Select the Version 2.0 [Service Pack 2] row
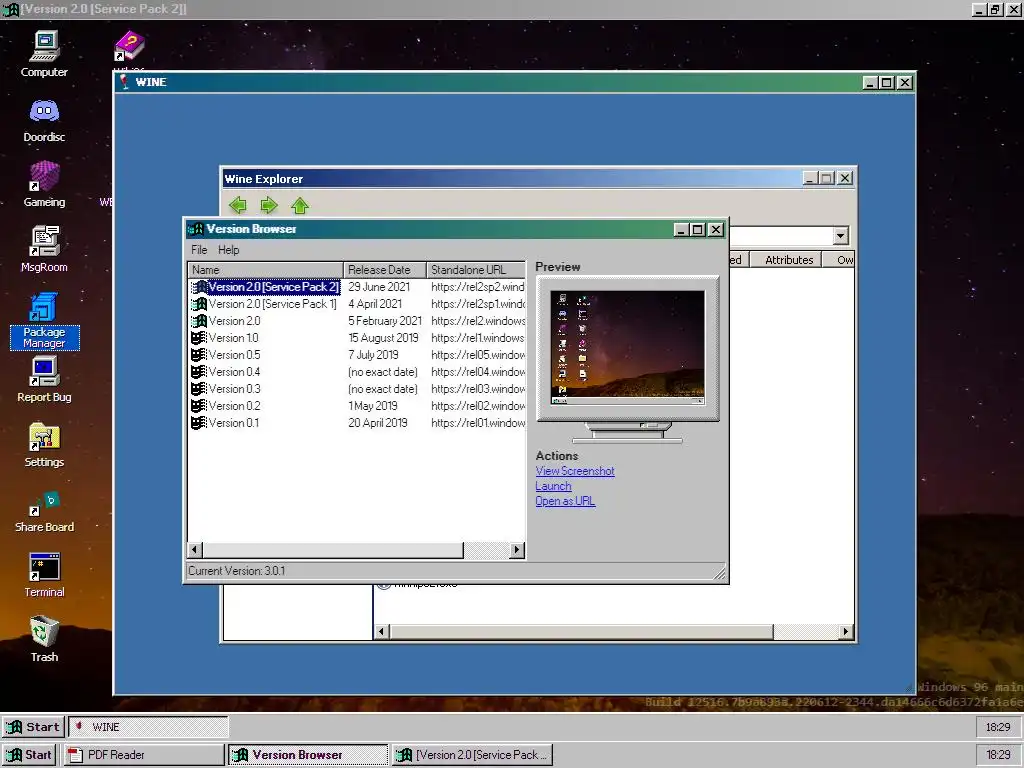Viewport: 1024px width, 768px height. (357, 287)
